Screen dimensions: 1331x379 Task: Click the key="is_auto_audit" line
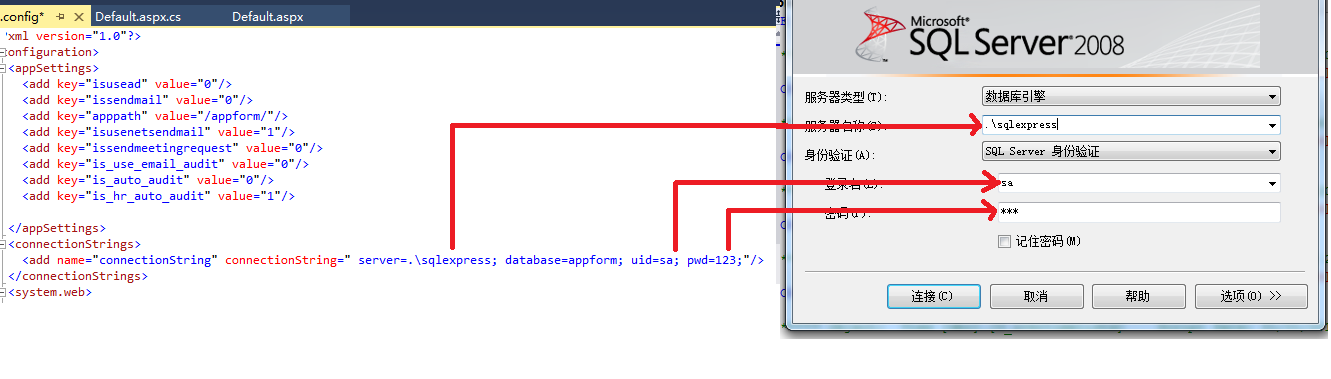(x=149, y=180)
